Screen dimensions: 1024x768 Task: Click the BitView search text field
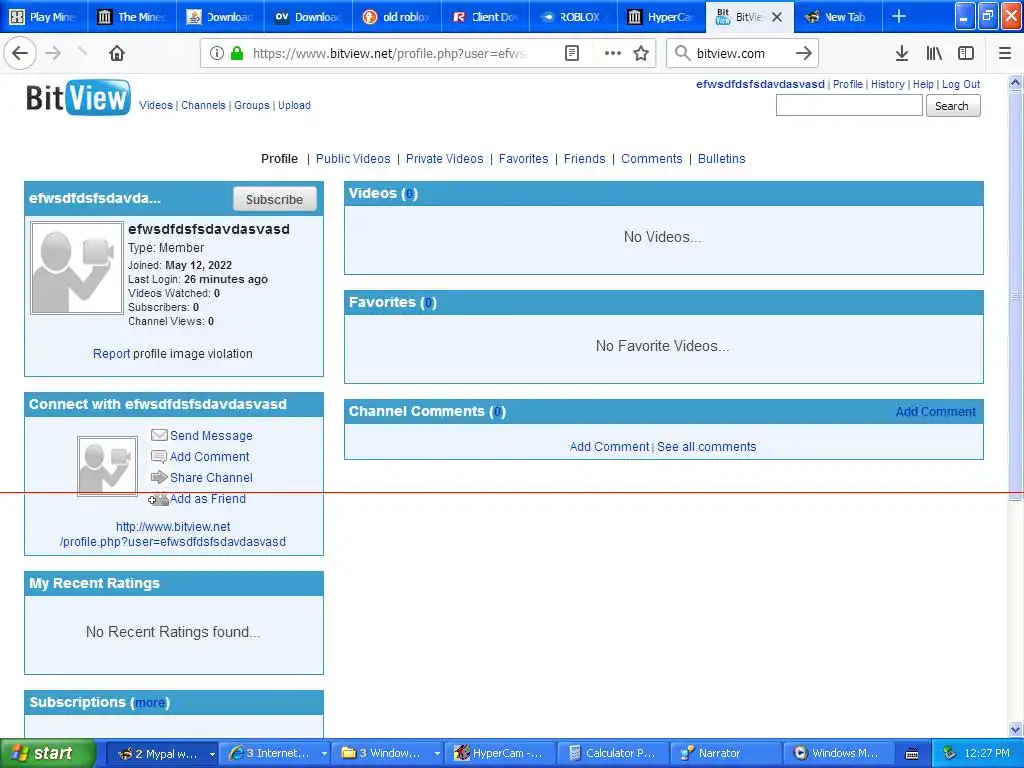(848, 105)
